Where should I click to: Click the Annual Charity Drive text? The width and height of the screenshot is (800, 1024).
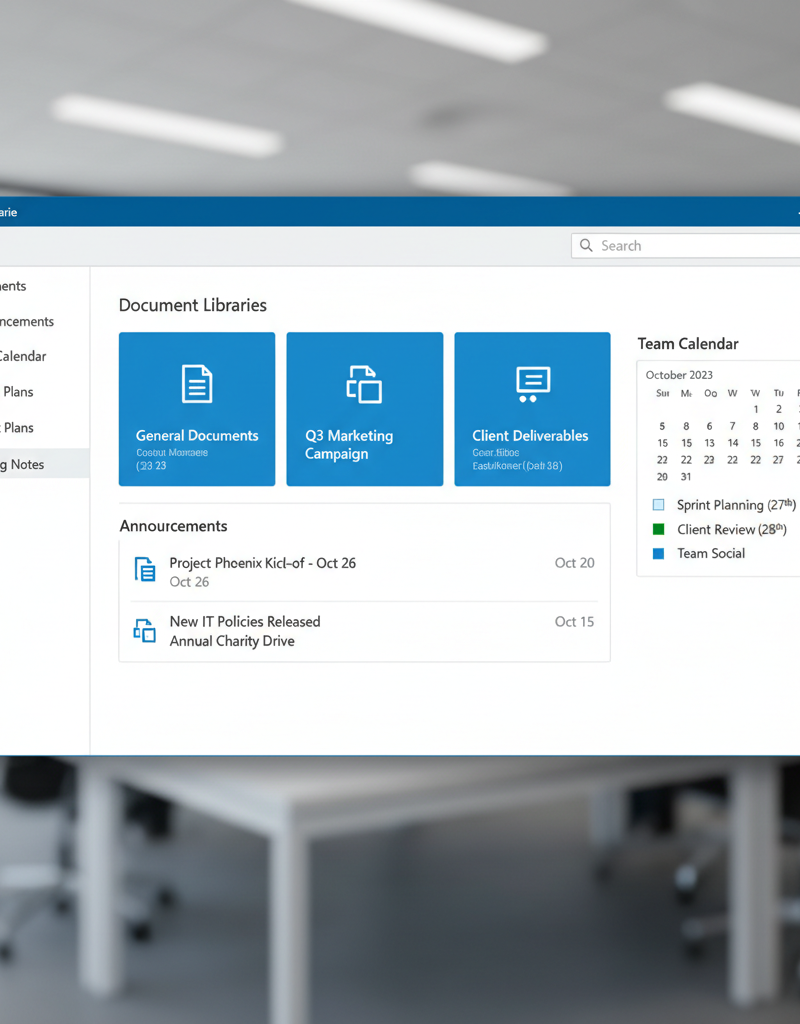[x=232, y=641]
